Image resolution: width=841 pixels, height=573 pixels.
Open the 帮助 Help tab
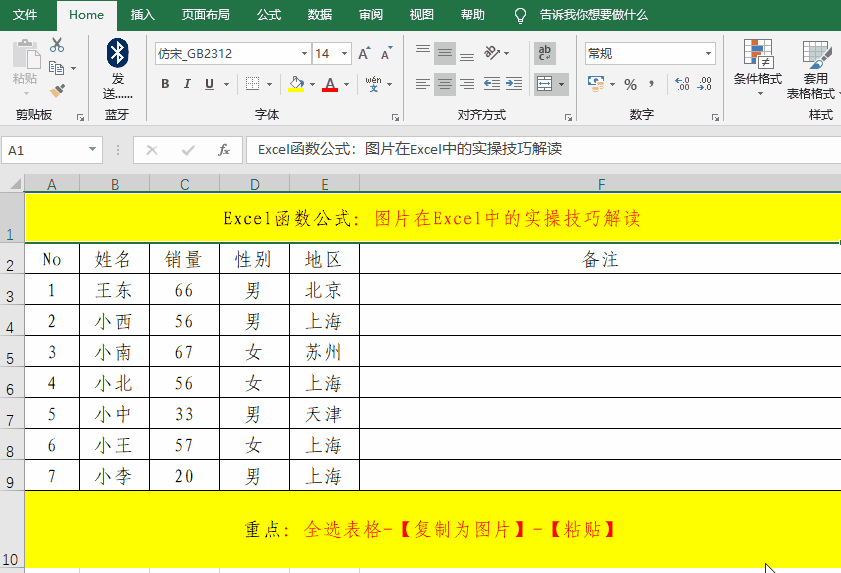(x=473, y=15)
